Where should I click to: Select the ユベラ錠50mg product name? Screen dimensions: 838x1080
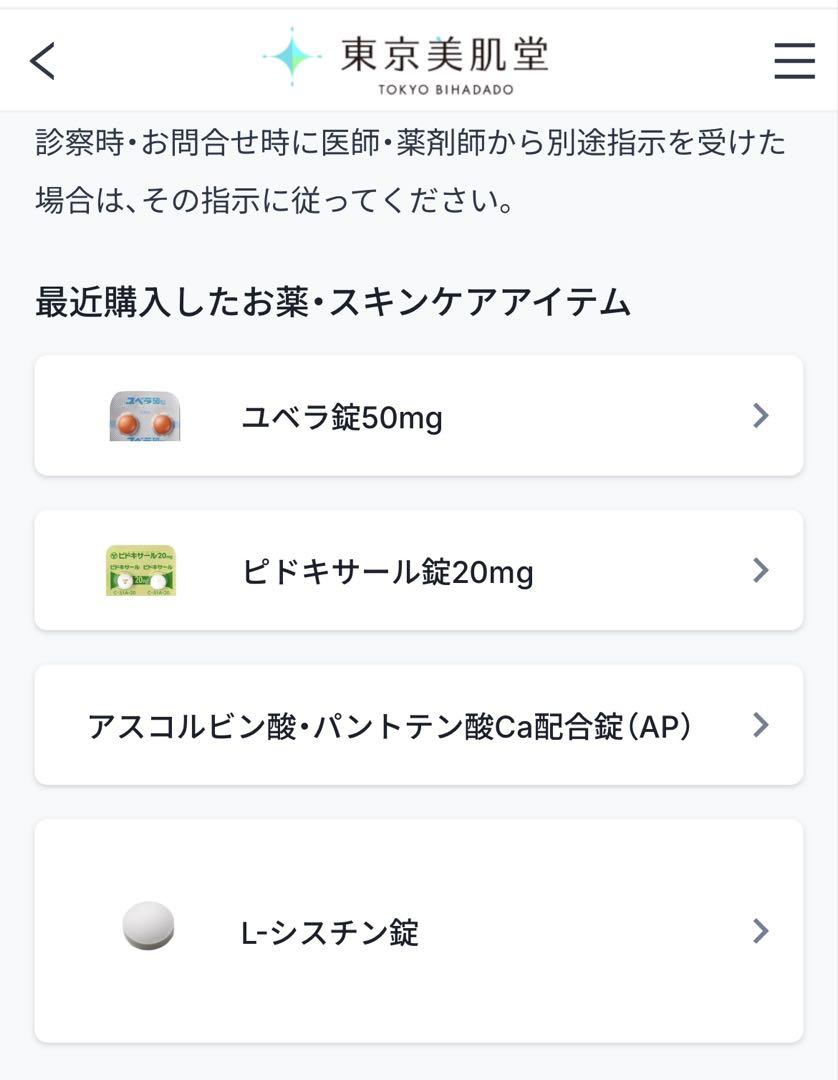[x=342, y=417]
